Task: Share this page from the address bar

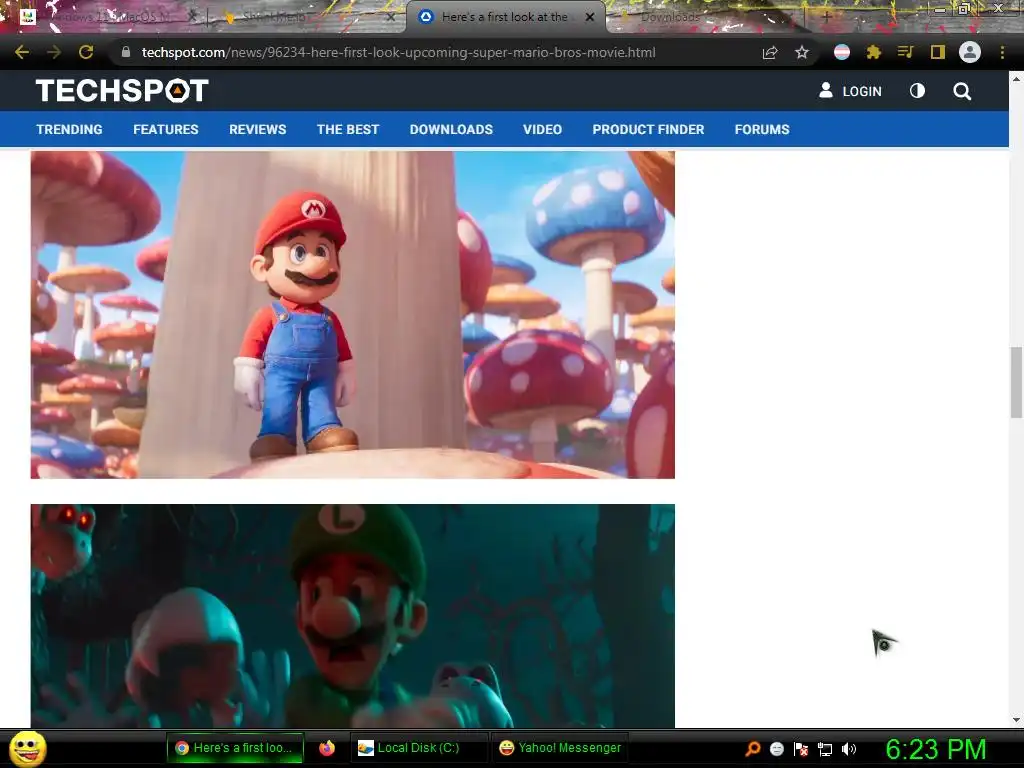Action: pyautogui.click(x=770, y=52)
